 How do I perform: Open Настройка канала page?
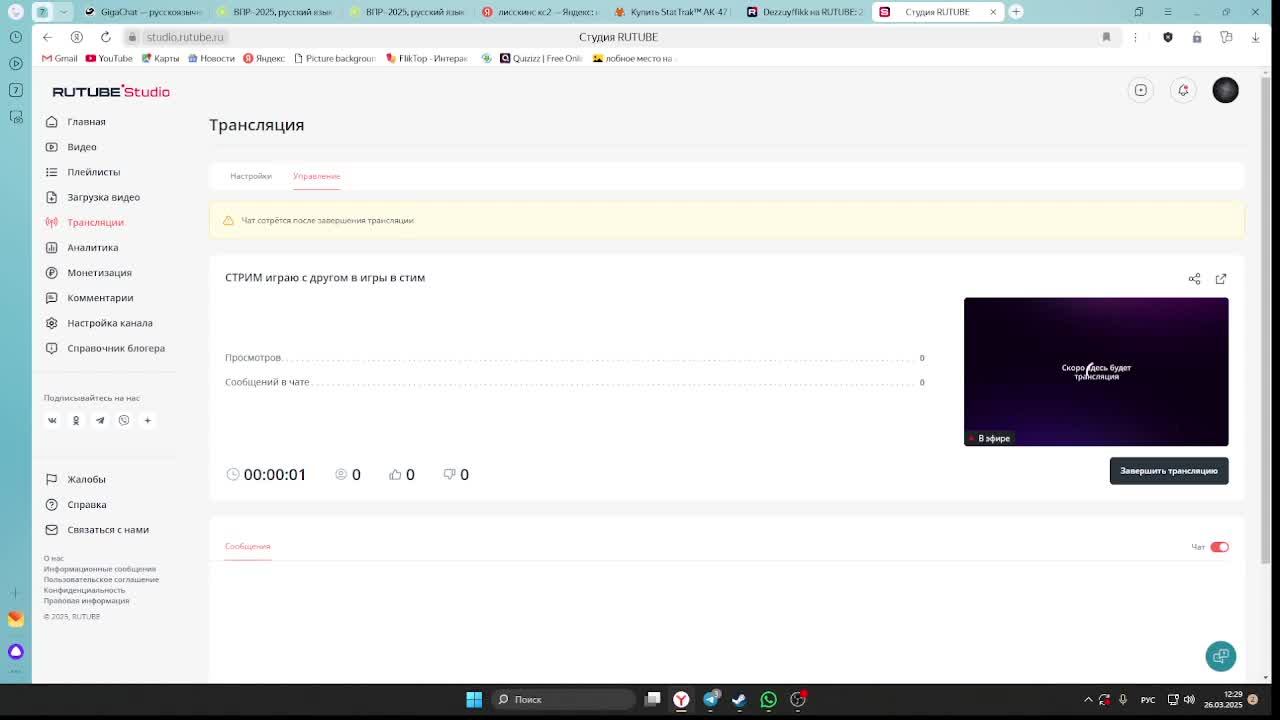click(x=110, y=323)
